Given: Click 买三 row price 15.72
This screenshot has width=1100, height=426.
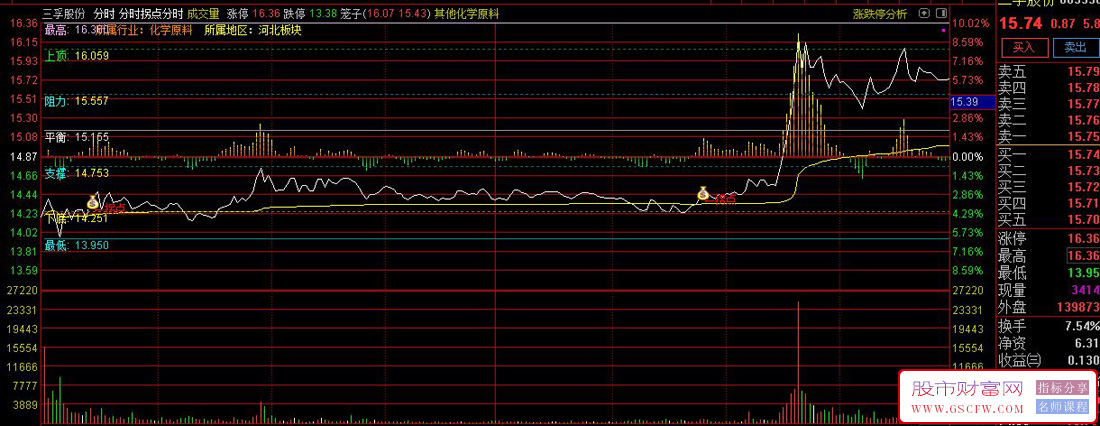Looking at the screenshot, I should [x=1083, y=187].
